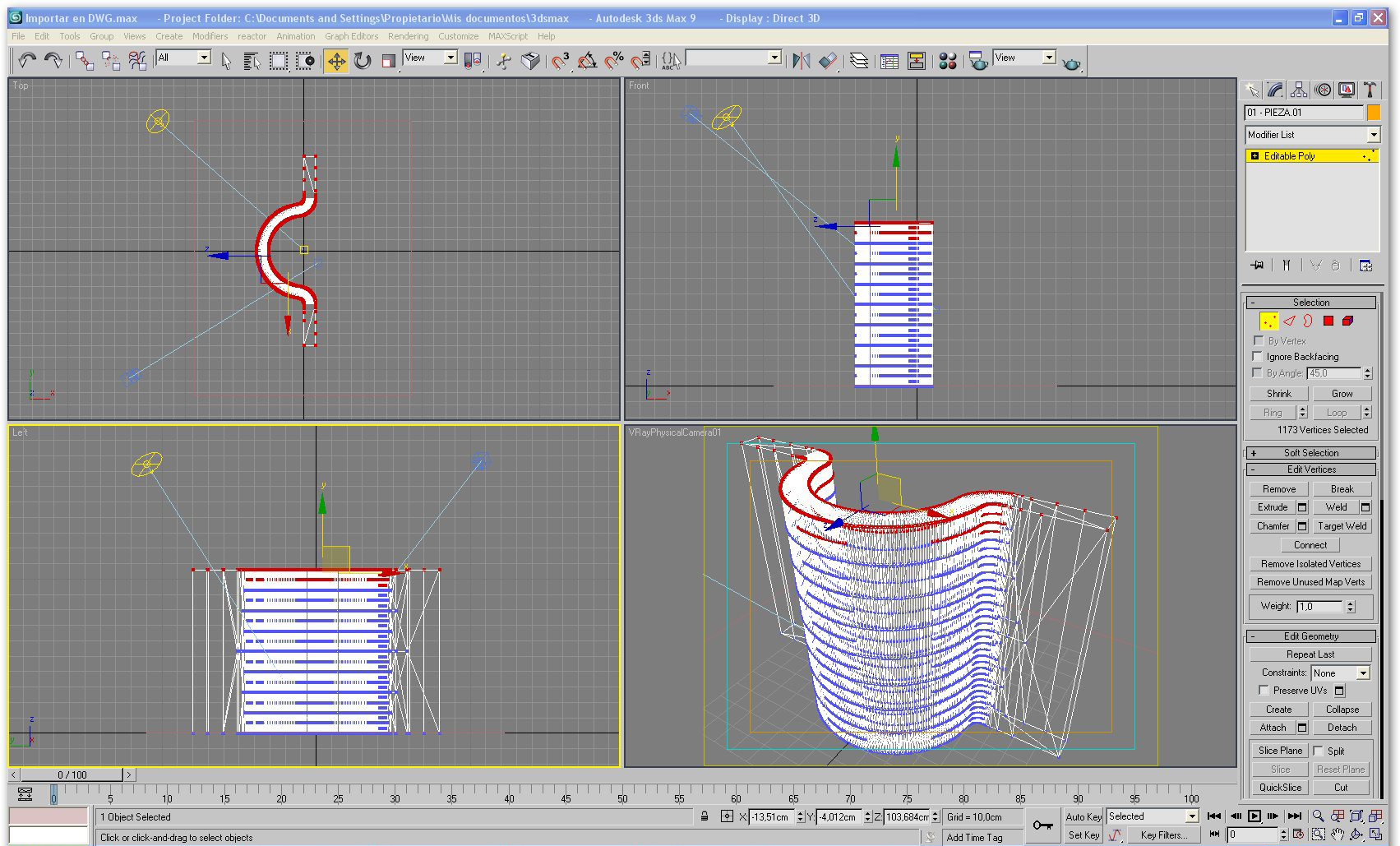Open the Modifiers menu
Image resolution: width=1400 pixels, height=846 pixels.
(210, 36)
